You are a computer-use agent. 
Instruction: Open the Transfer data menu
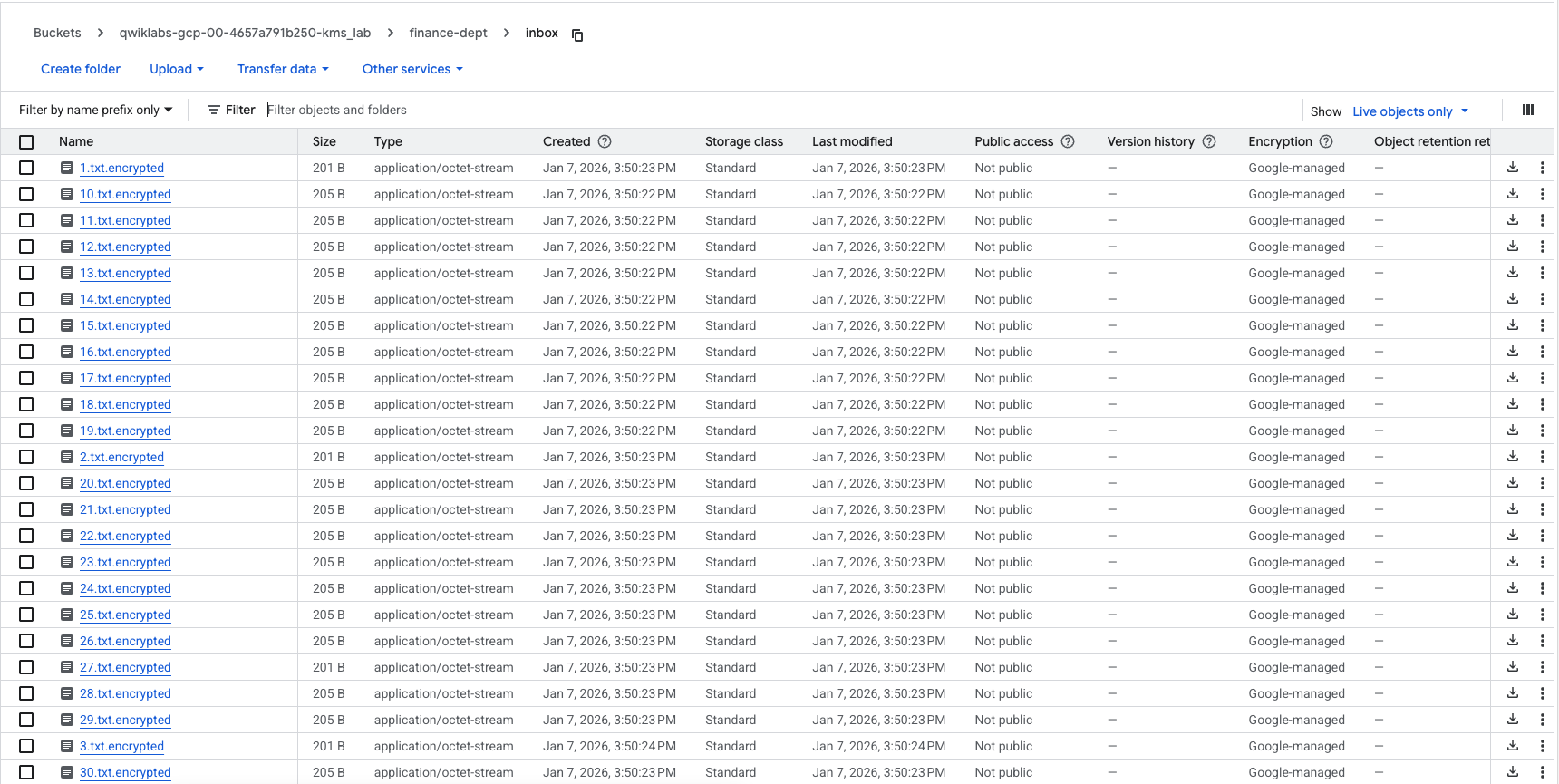[283, 69]
